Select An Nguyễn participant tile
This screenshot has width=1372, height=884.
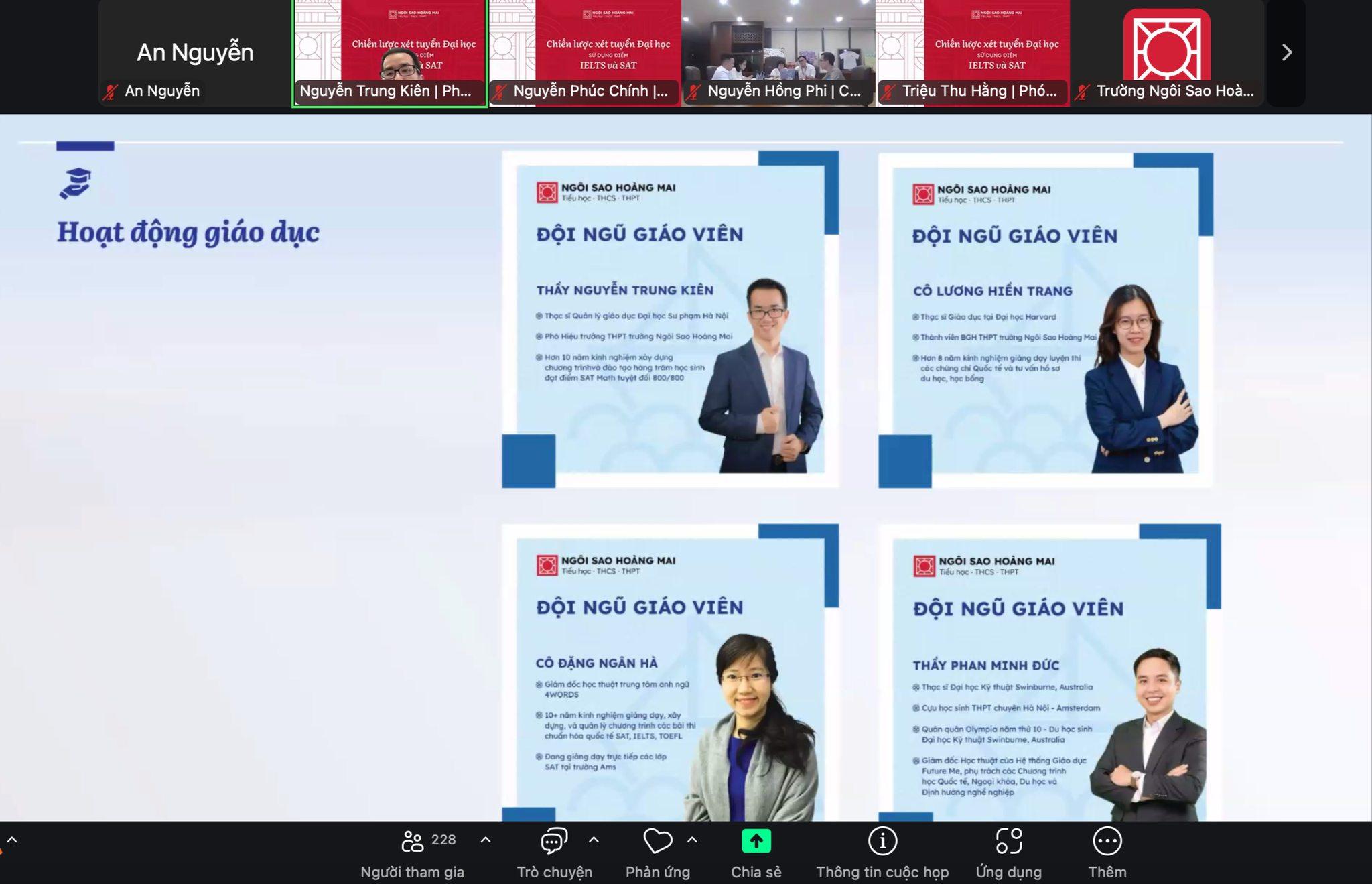tap(195, 53)
